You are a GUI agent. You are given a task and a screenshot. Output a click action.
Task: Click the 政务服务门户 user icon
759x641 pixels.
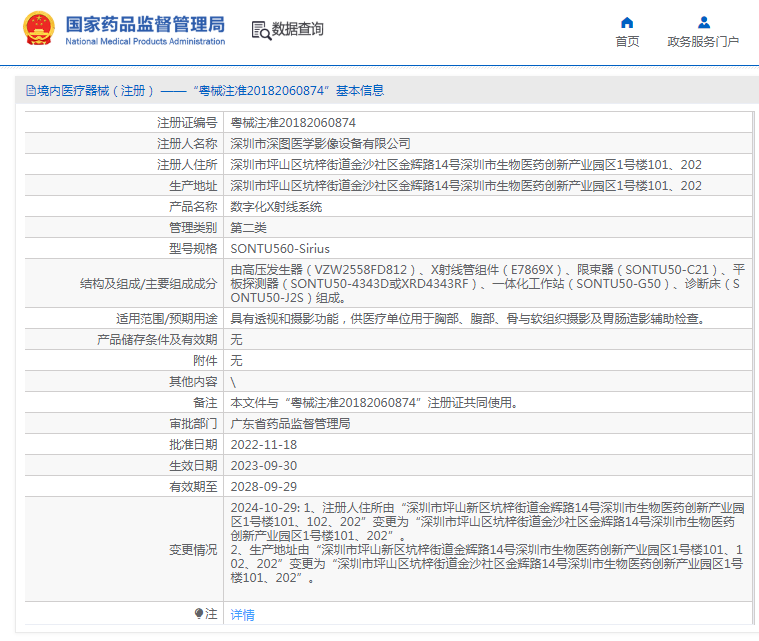tap(704, 23)
